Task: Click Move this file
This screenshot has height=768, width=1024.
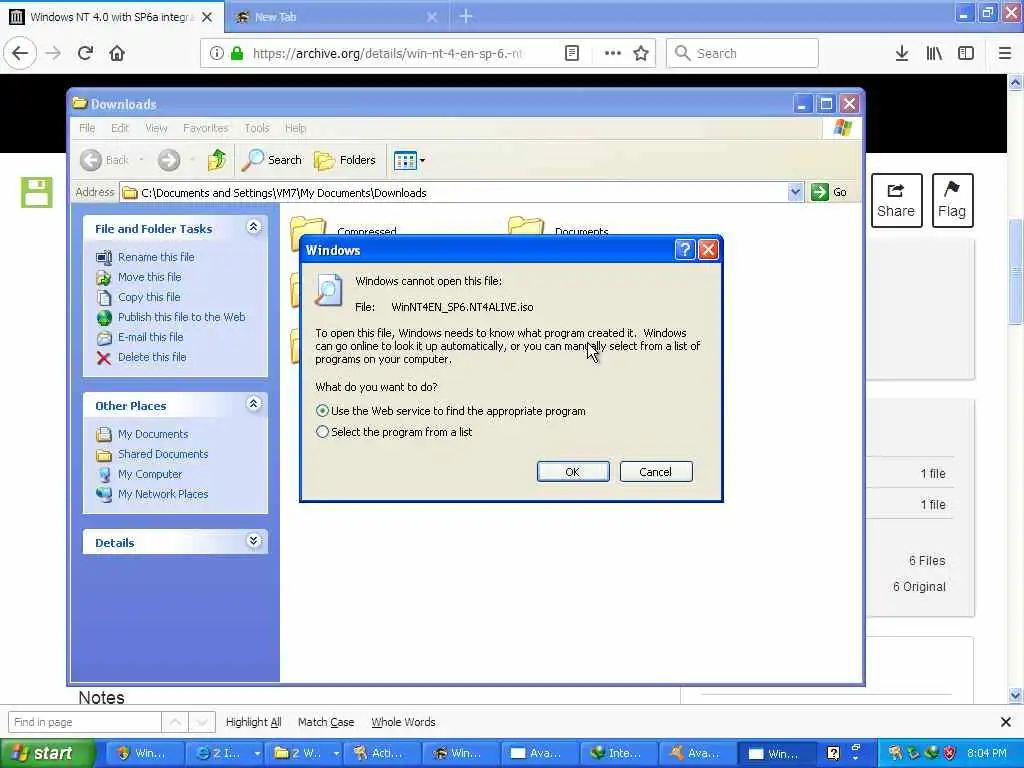Action: click(x=150, y=277)
